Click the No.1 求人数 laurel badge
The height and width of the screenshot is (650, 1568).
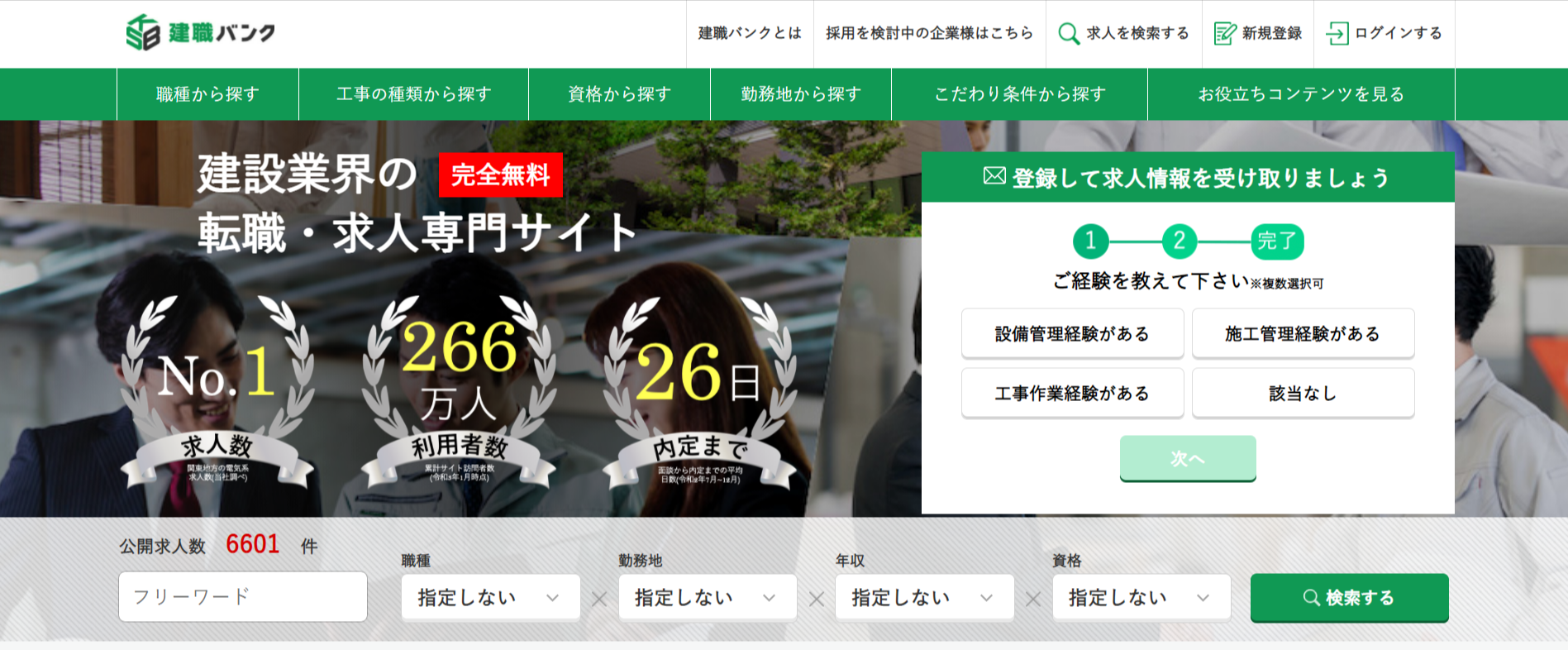point(217,392)
